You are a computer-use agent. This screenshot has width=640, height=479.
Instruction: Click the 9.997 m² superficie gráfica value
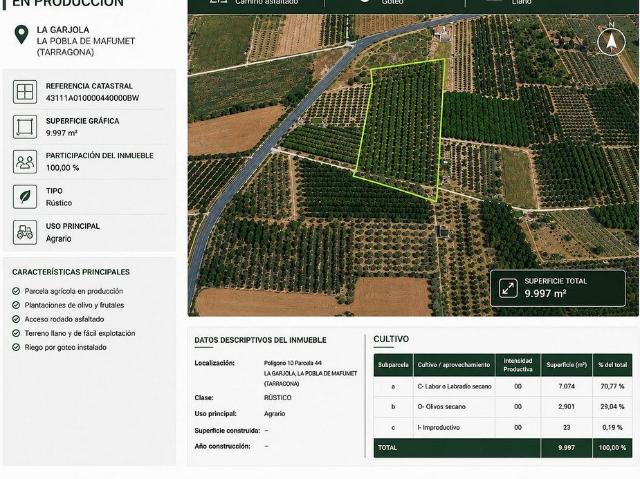click(62, 133)
